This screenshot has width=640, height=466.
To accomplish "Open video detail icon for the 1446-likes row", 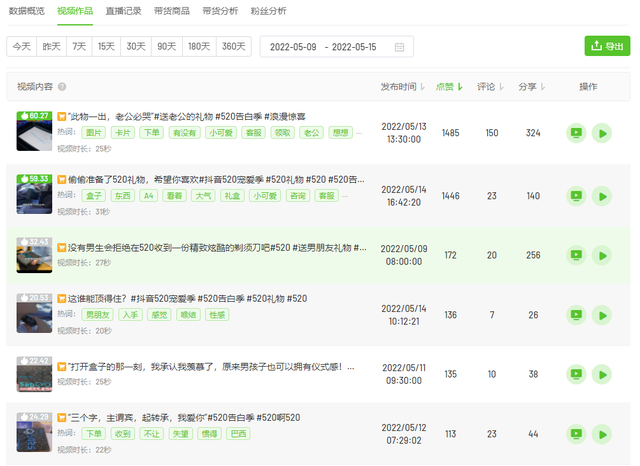I will (x=575, y=196).
